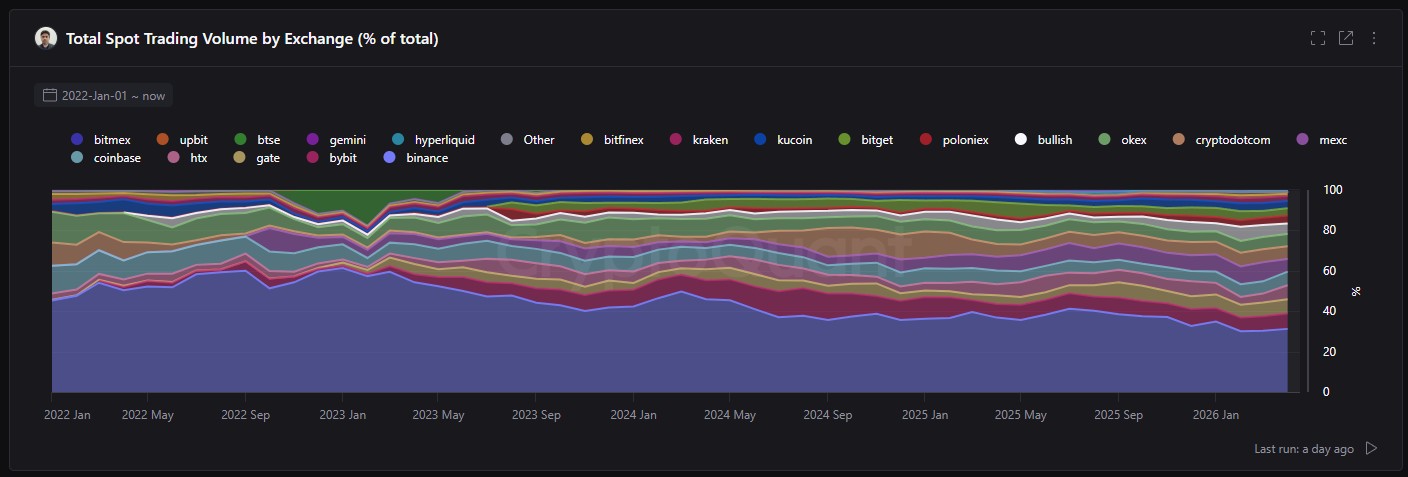1408x477 pixels.
Task: Click the mexc purple legend marker
Action: 1302,140
